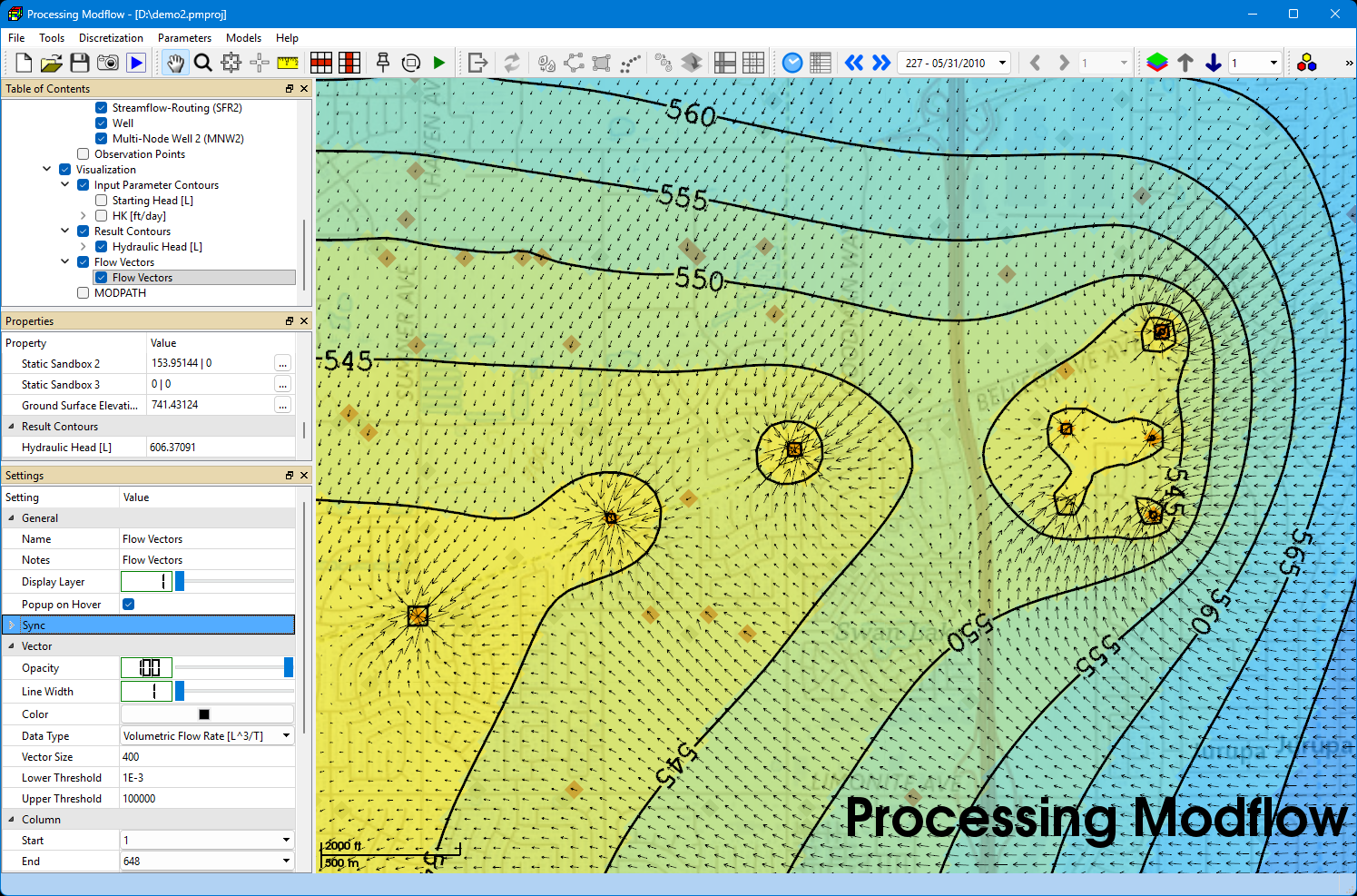Viewport: 1357px width, 896px height.
Task: Click the pushpin tool icon
Action: pyautogui.click(x=383, y=63)
